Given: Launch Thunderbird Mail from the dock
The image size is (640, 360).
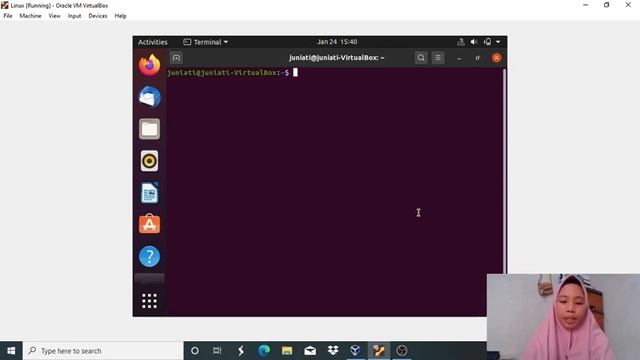Looking at the screenshot, I should tap(149, 97).
